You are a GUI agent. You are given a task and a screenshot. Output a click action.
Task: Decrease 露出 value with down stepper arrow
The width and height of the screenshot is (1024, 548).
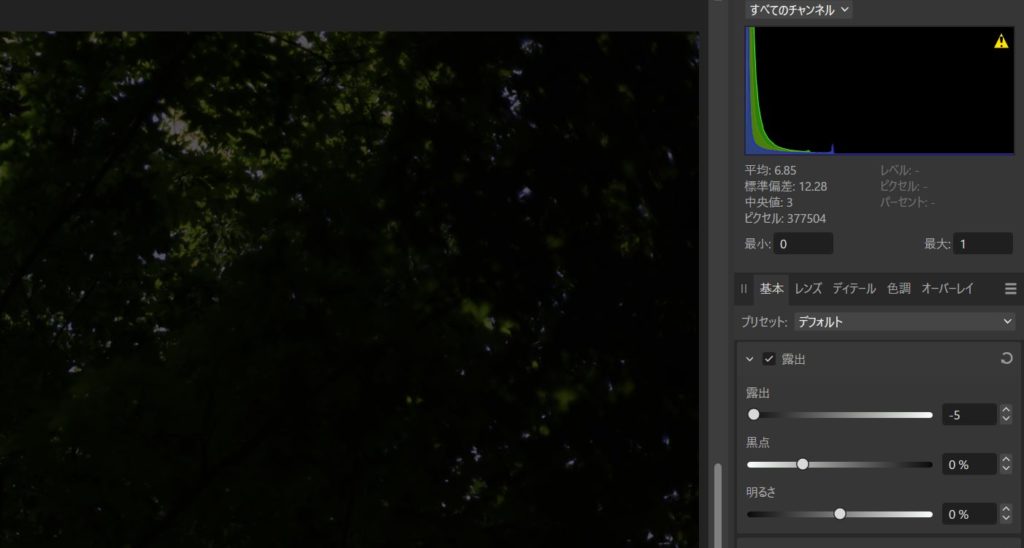[1006, 420]
